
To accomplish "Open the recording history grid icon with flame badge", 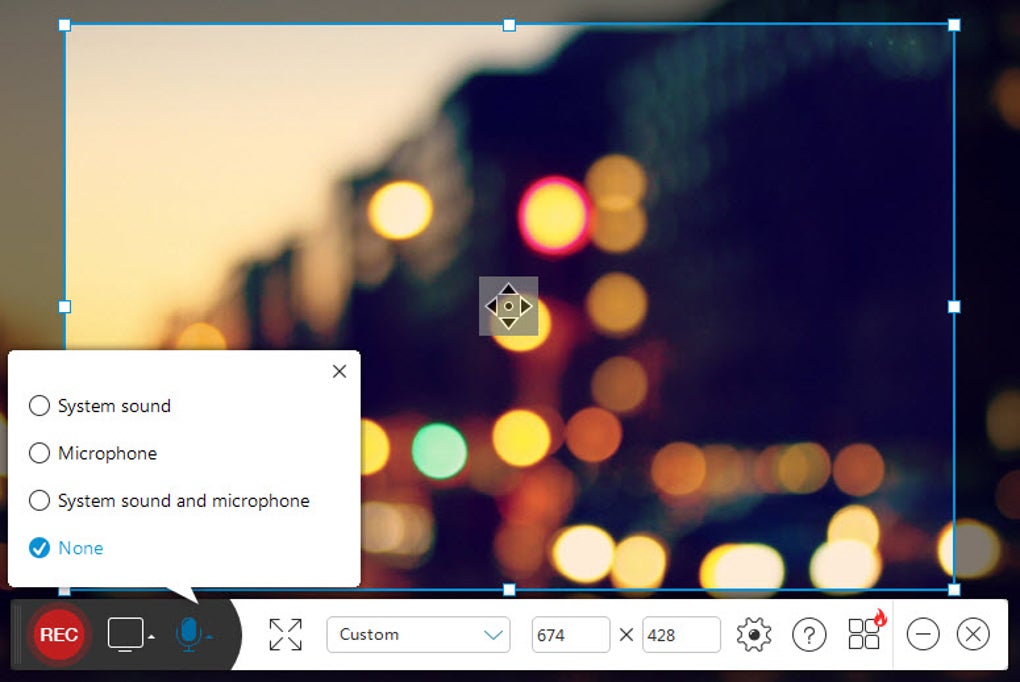I will 862,634.
